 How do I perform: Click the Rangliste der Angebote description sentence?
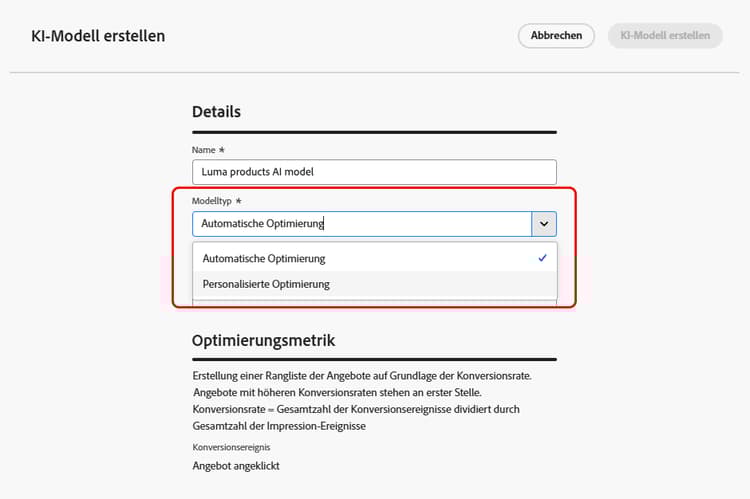coord(362,376)
